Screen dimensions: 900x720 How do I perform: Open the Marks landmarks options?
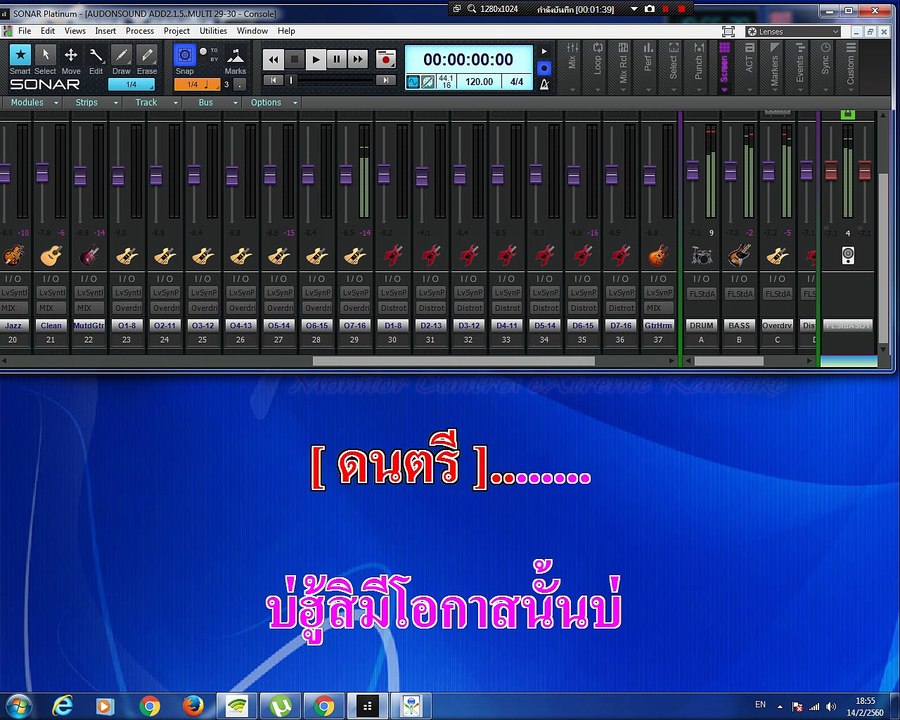click(x=235, y=56)
